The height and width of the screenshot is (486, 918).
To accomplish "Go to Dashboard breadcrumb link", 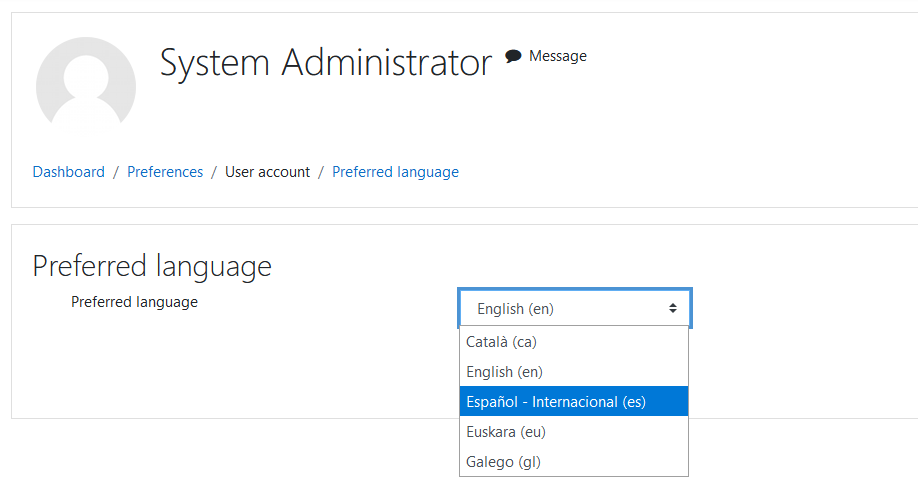I will [68, 172].
